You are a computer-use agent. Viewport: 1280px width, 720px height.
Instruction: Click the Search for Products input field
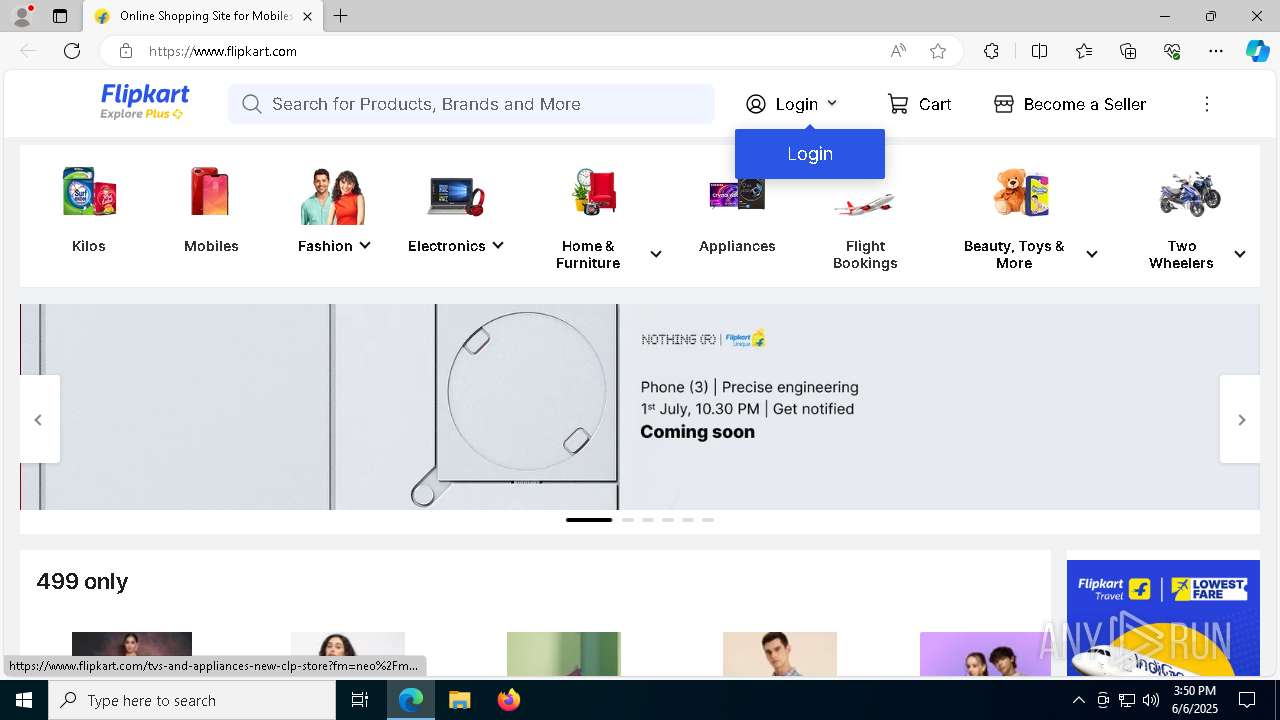[471, 104]
